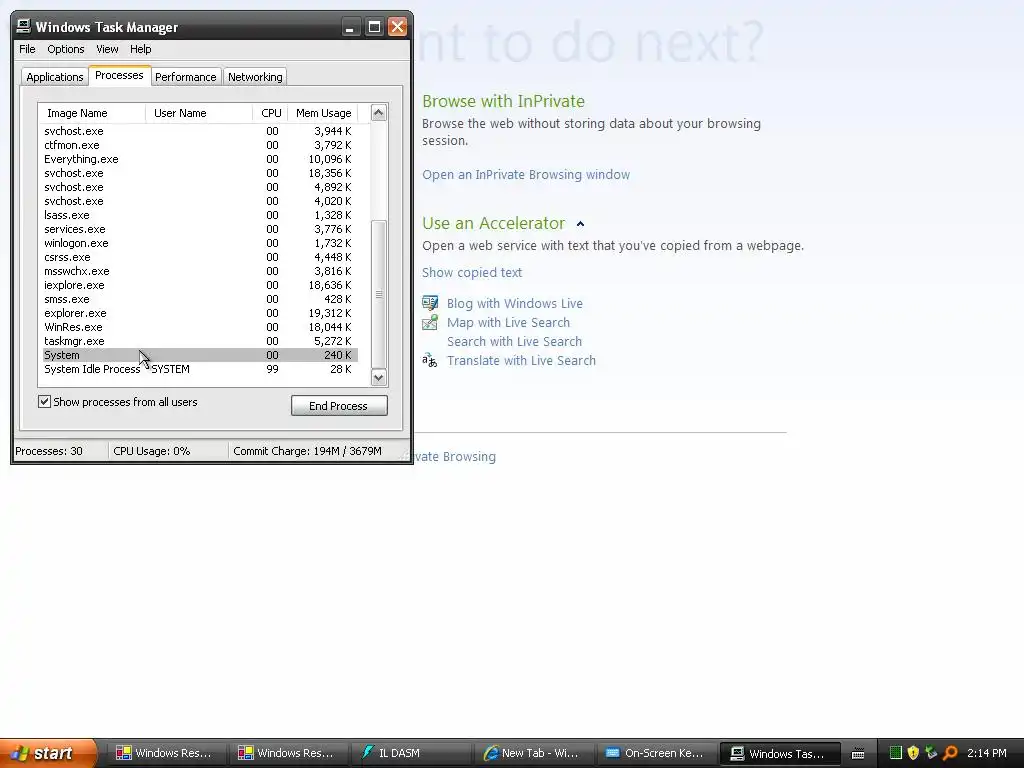Click Map with Live Search link
Image resolution: width=1024 pixels, height=768 pixels.
pyautogui.click(x=508, y=322)
